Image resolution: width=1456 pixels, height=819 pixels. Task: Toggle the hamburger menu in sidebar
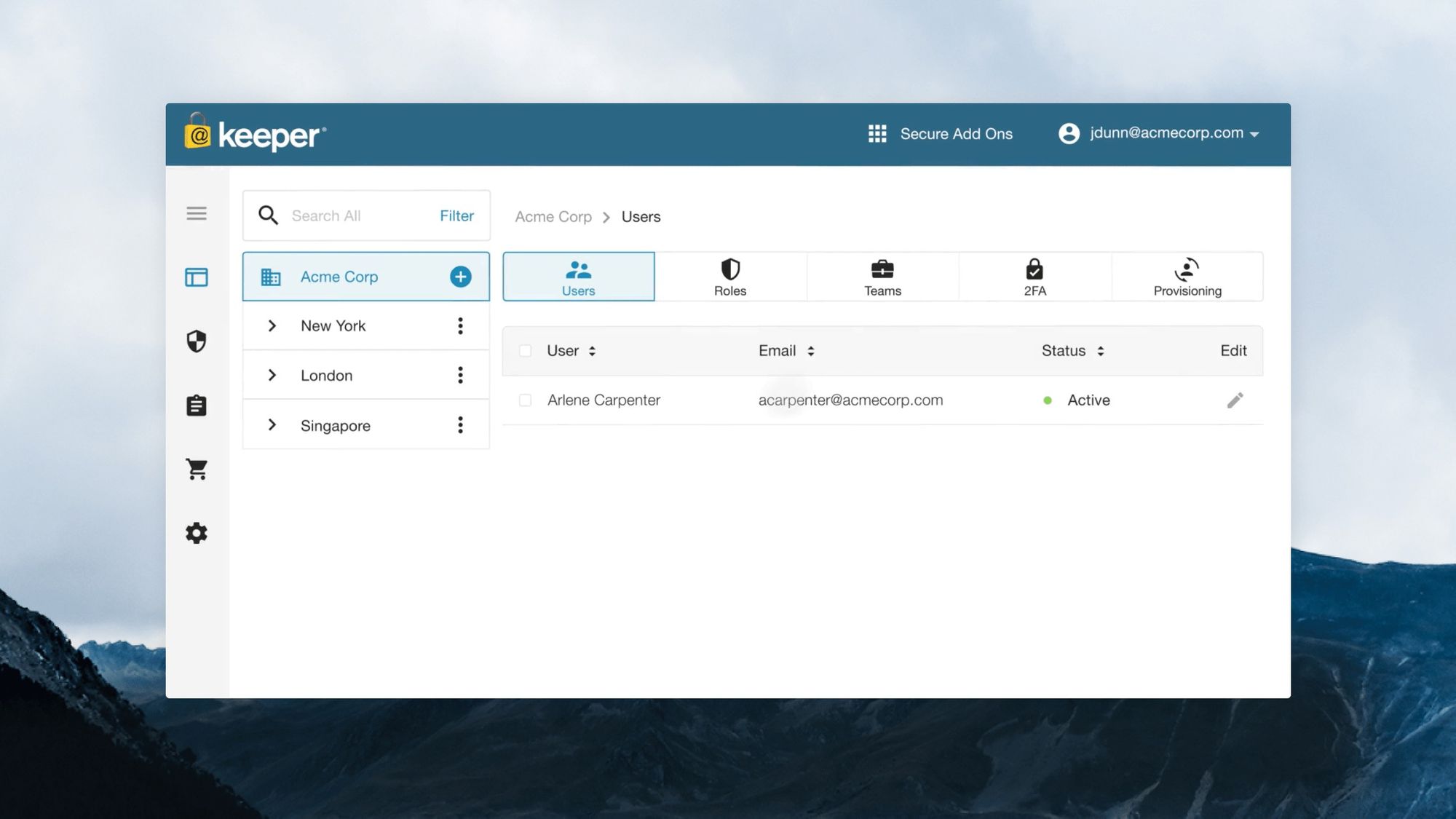coord(197,213)
